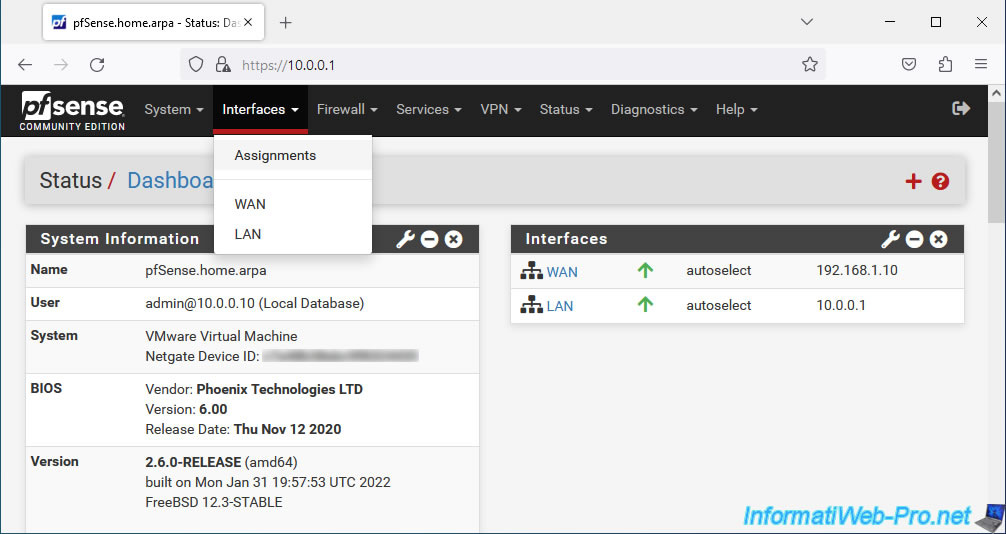
Task: Save page to Pocket
Action: [x=908, y=64]
